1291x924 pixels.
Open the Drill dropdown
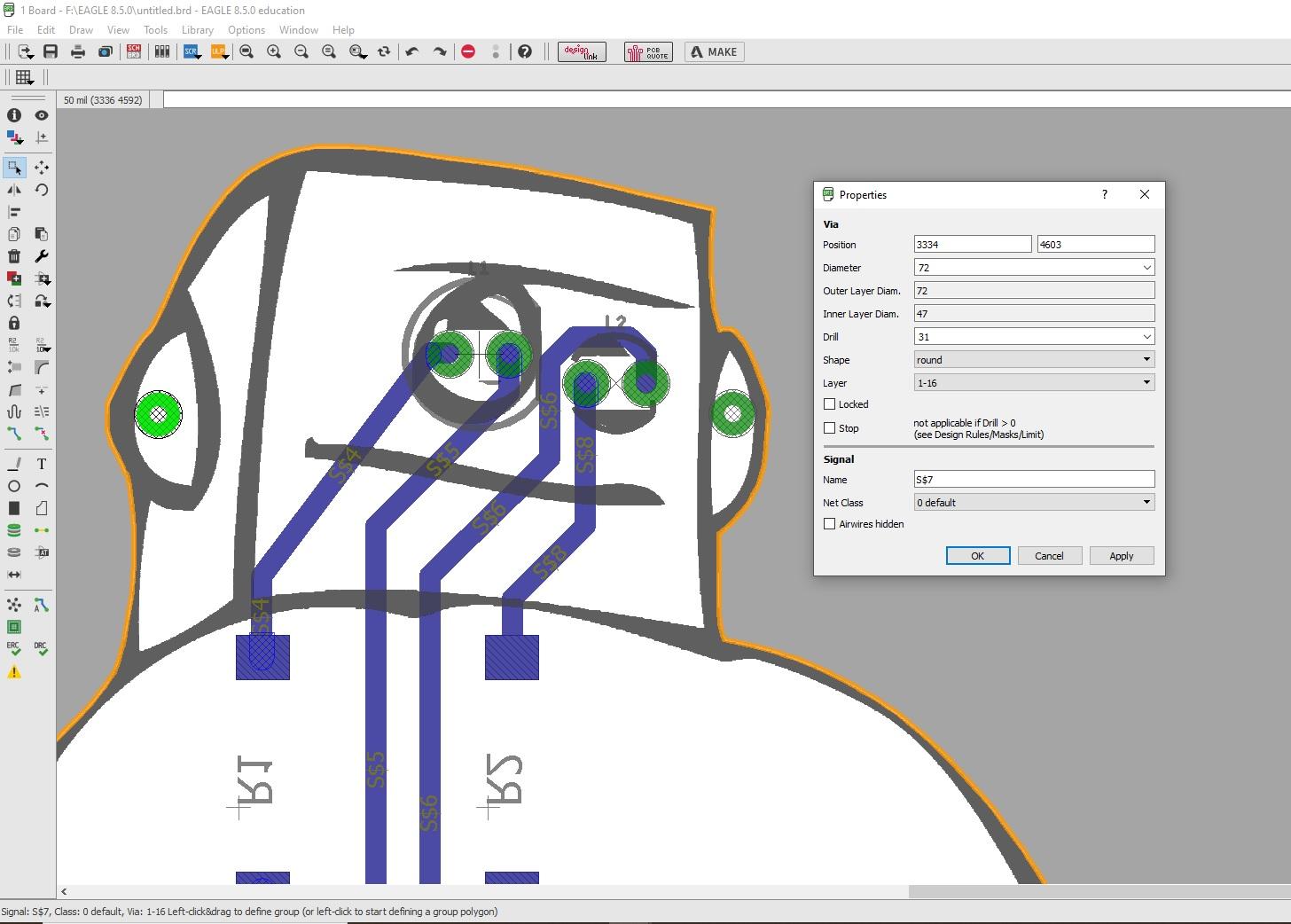coord(1146,337)
